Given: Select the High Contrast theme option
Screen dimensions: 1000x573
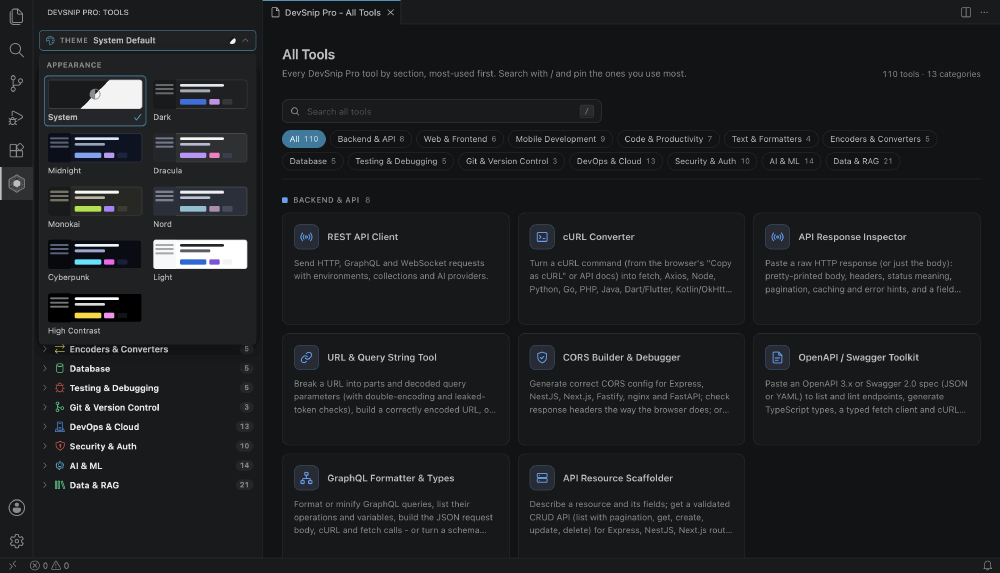Looking at the screenshot, I should 94,314.
